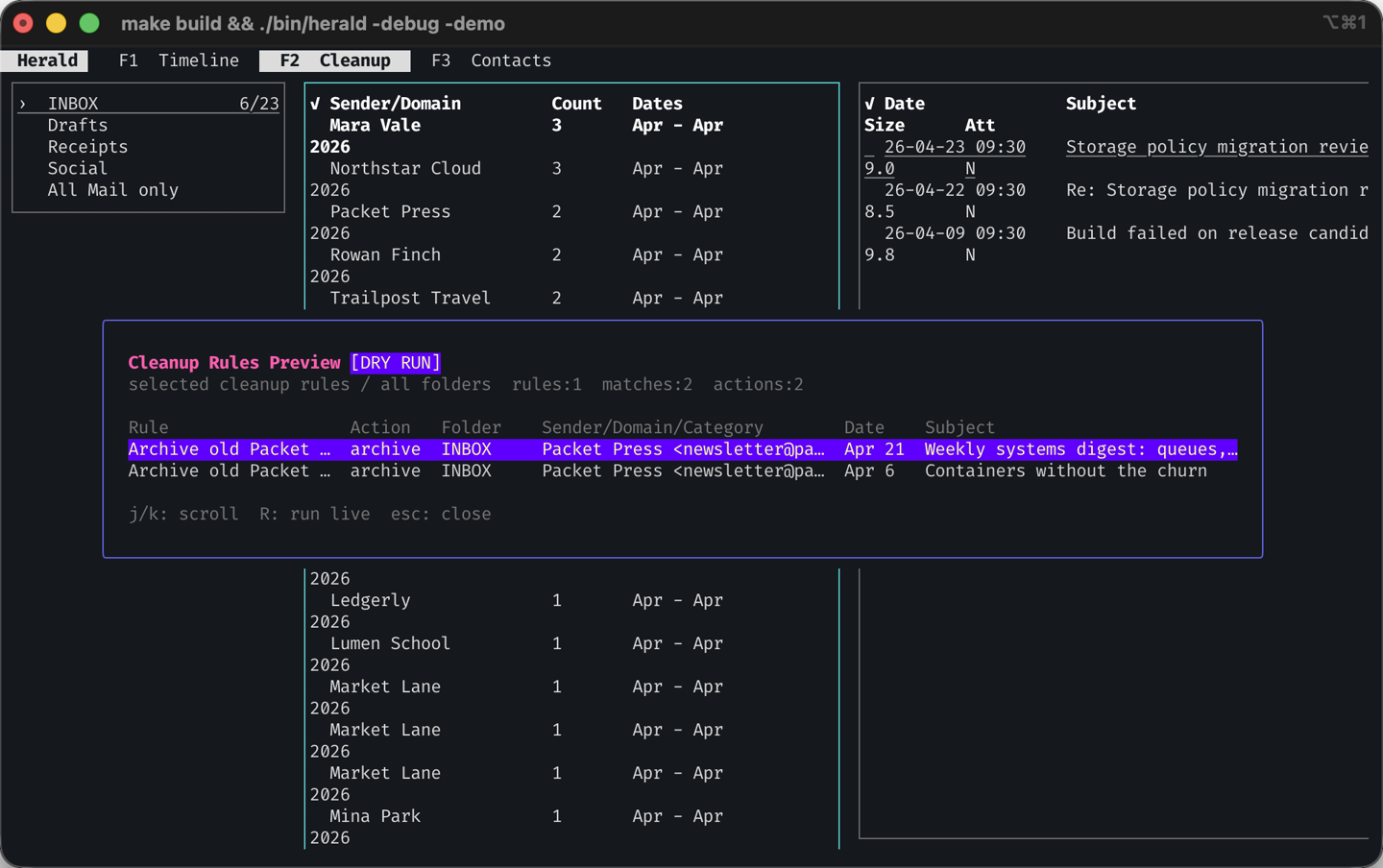Open the Drafts folder
The height and width of the screenshot is (868, 1383).
(78, 125)
